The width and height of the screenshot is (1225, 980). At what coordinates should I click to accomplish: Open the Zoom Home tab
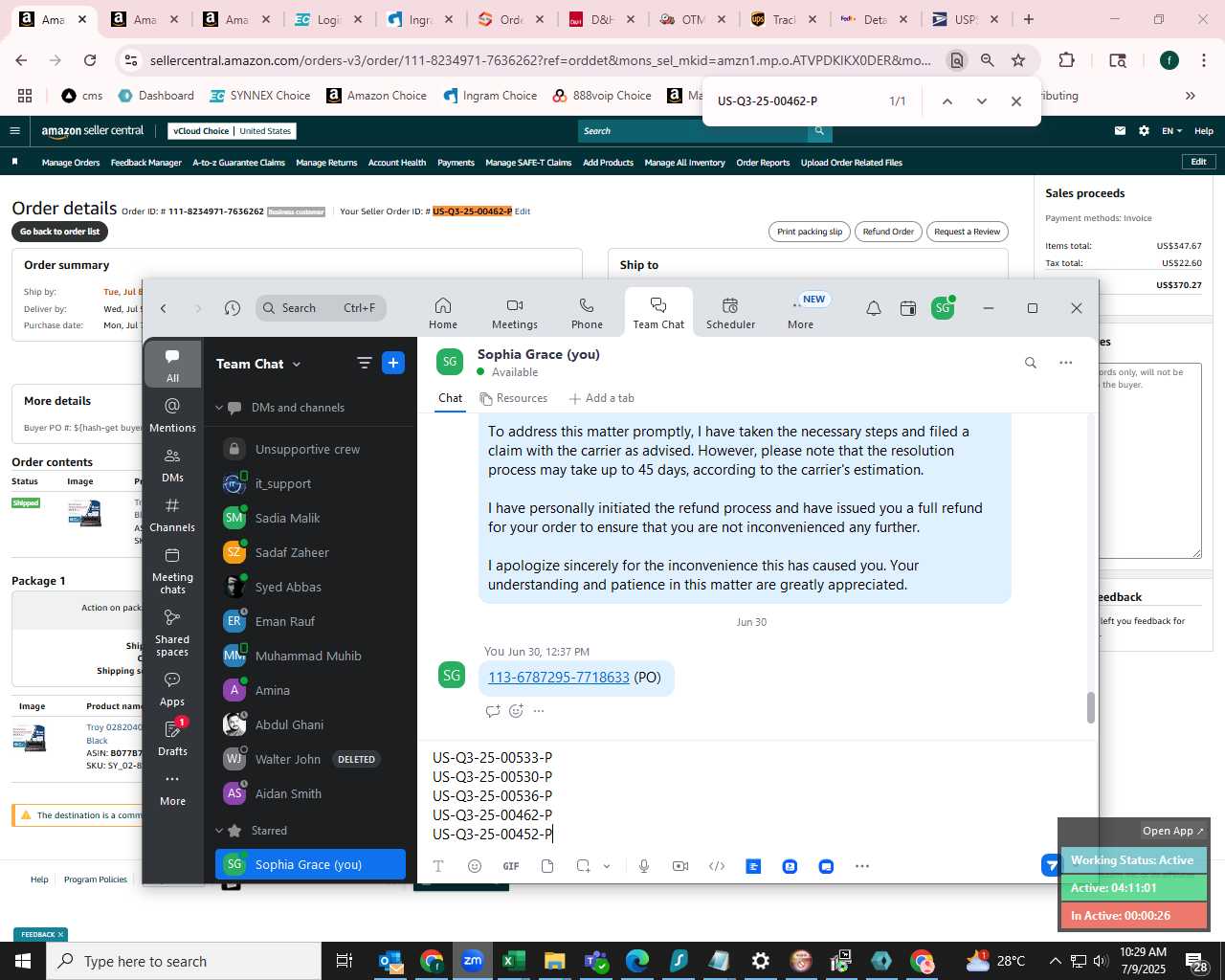pyautogui.click(x=443, y=313)
